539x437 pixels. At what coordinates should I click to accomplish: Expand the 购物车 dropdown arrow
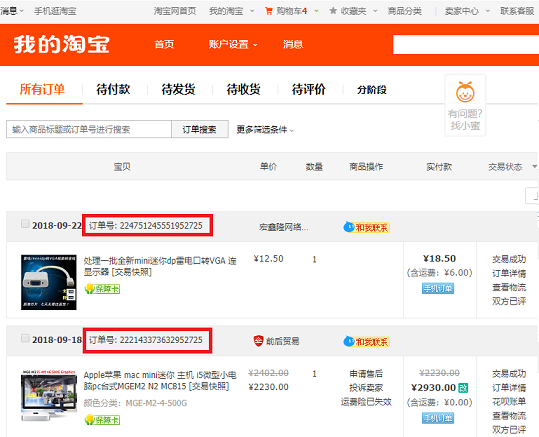point(316,11)
